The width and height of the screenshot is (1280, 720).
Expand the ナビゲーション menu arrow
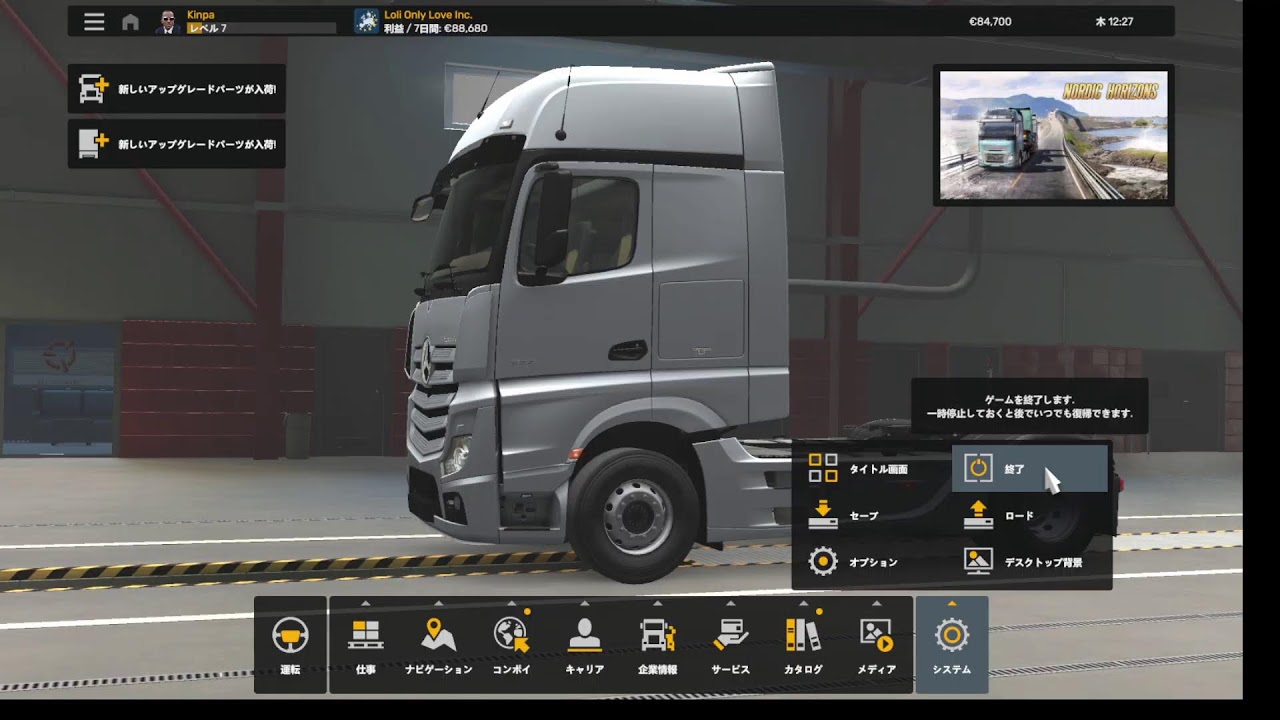(x=439, y=603)
